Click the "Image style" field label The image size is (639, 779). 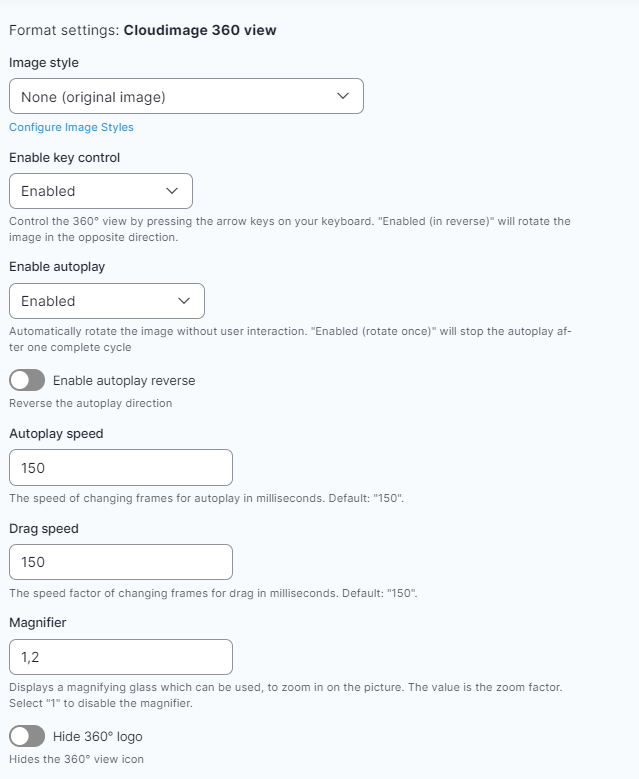point(44,63)
